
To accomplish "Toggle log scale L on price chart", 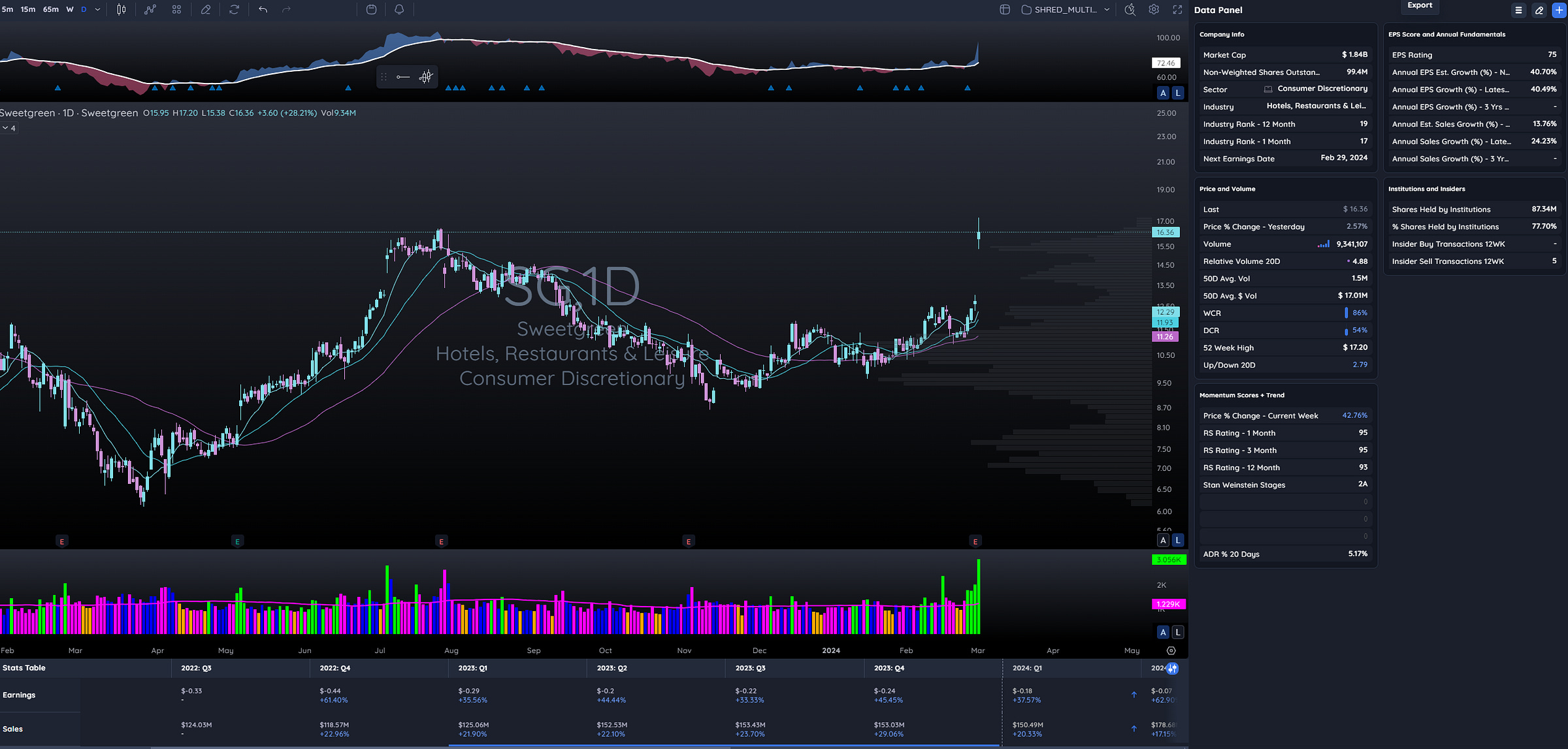I will tap(1178, 540).
